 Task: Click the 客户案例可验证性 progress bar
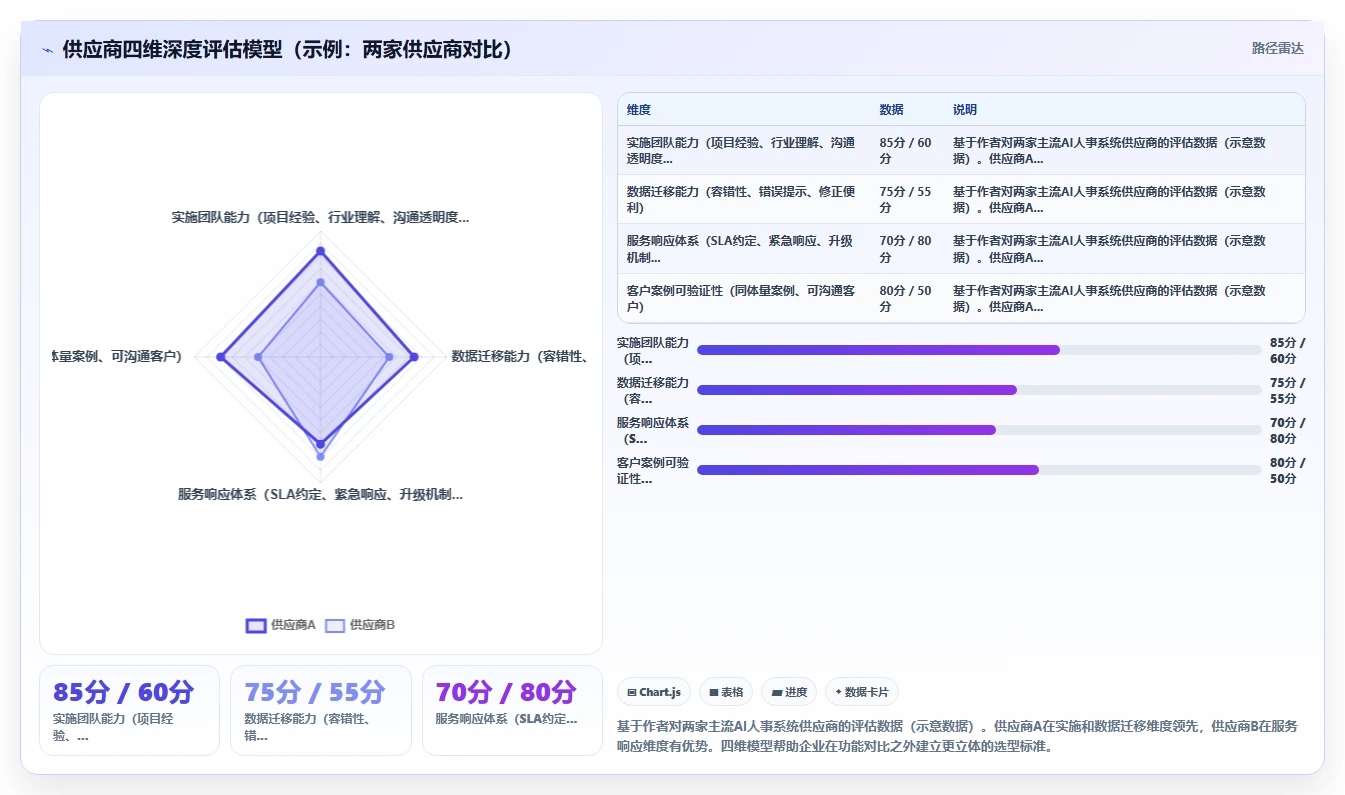coord(979,470)
